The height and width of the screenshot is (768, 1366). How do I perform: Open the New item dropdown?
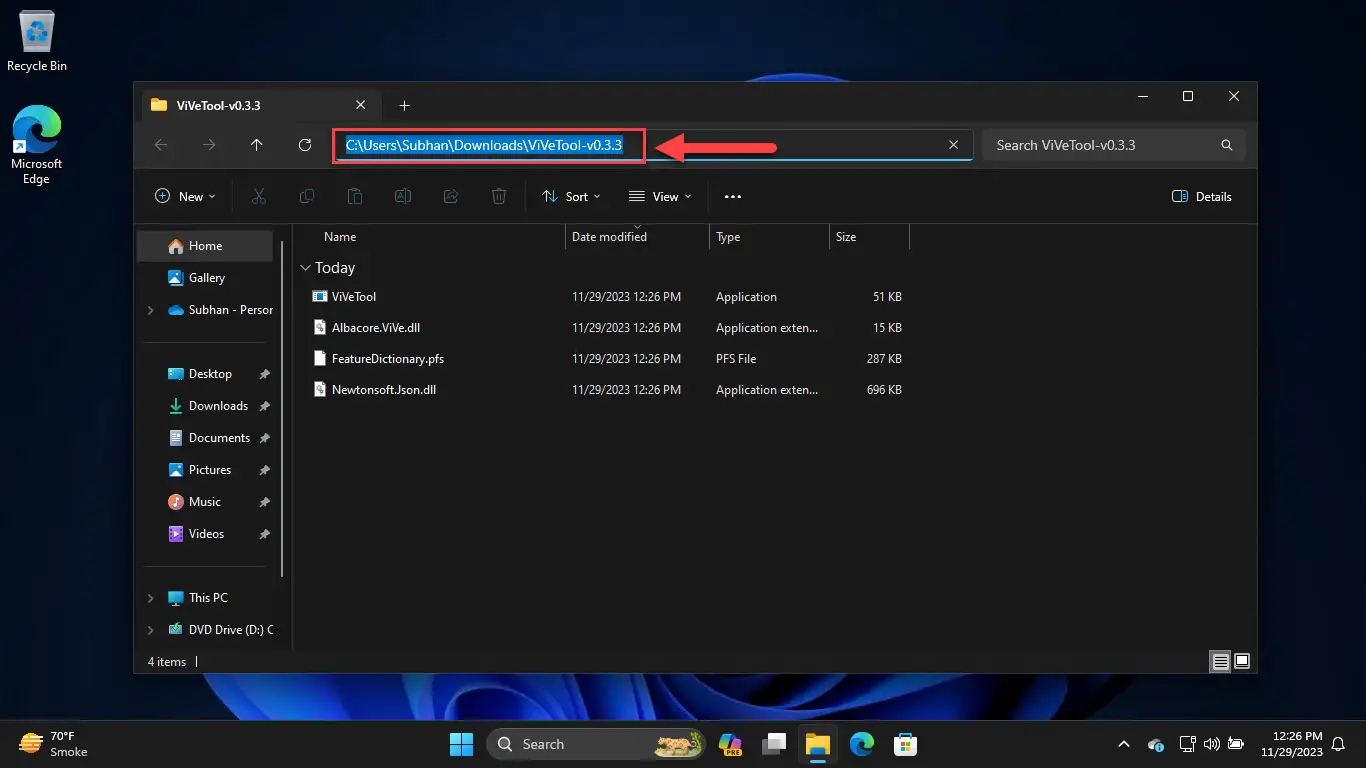click(185, 196)
